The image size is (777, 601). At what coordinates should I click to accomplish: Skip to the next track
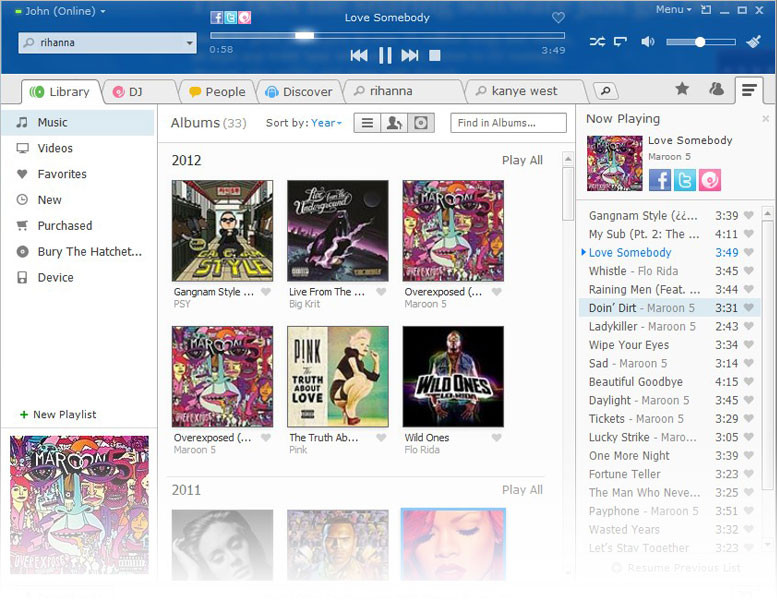coord(410,55)
